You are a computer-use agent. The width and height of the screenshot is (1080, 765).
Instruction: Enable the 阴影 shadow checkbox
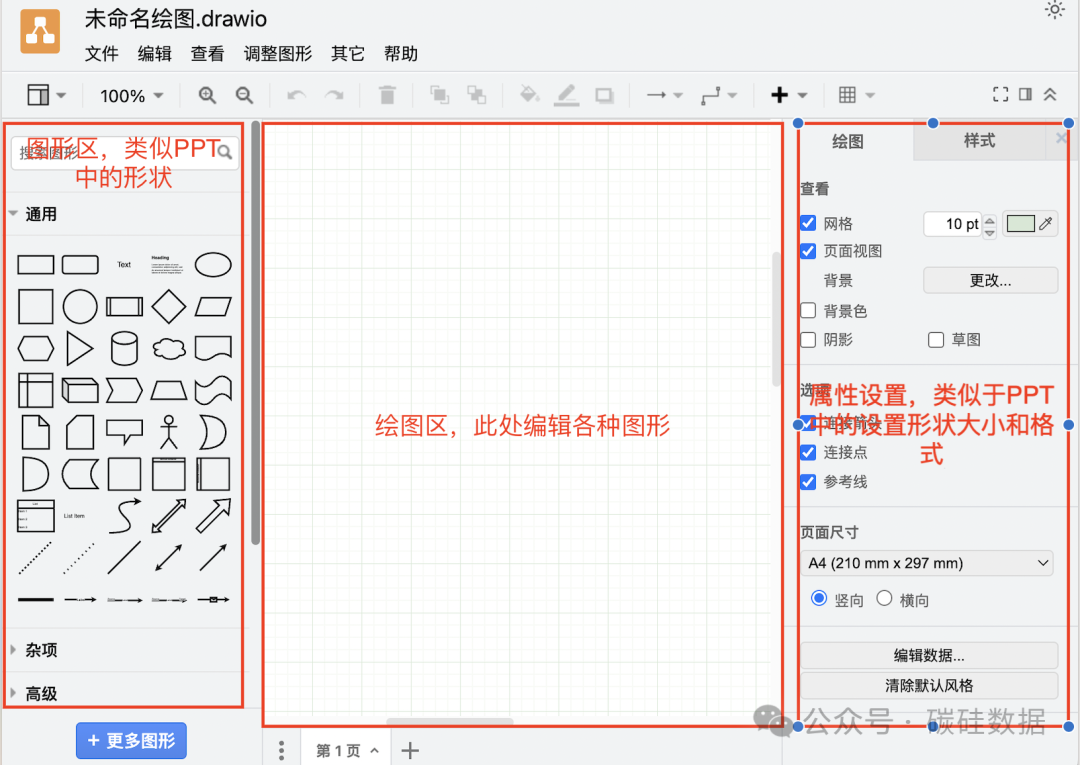coord(809,340)
